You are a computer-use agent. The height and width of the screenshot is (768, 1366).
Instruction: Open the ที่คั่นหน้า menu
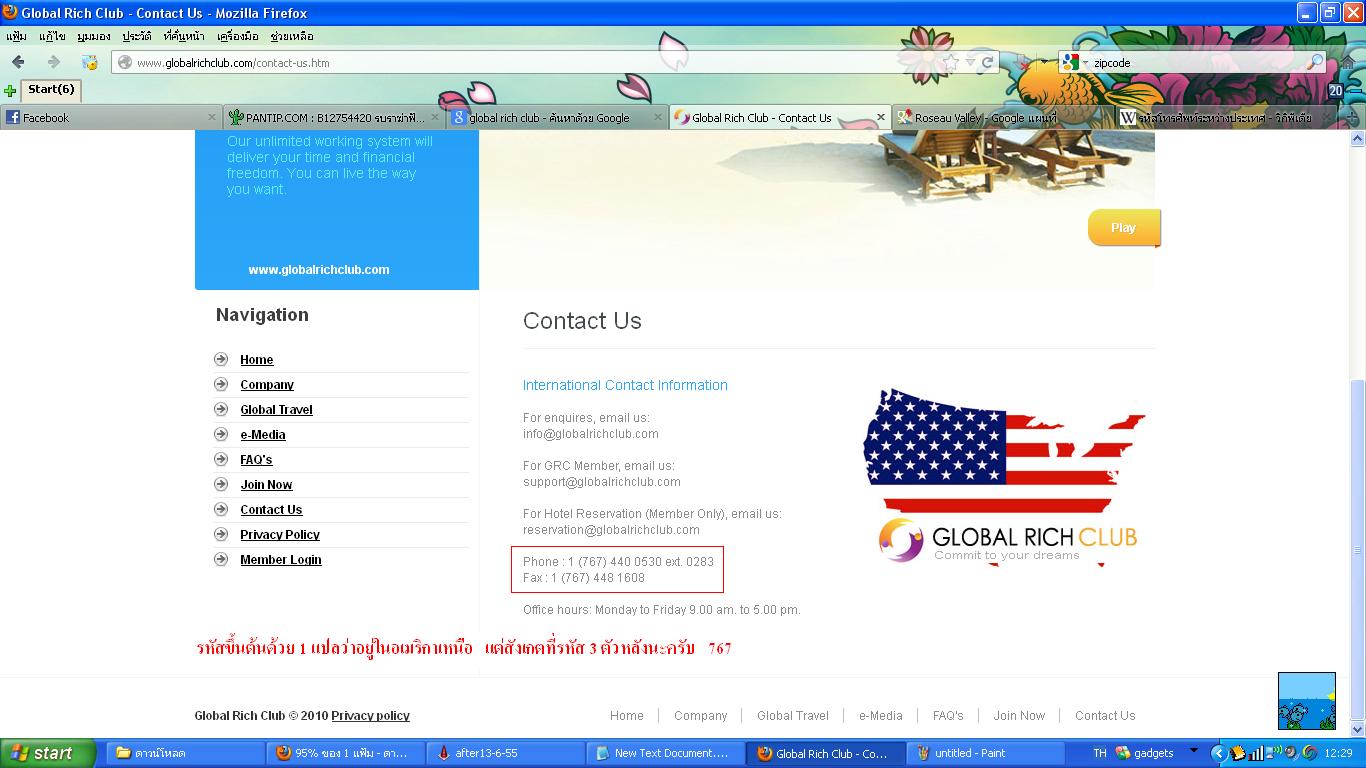184,36
